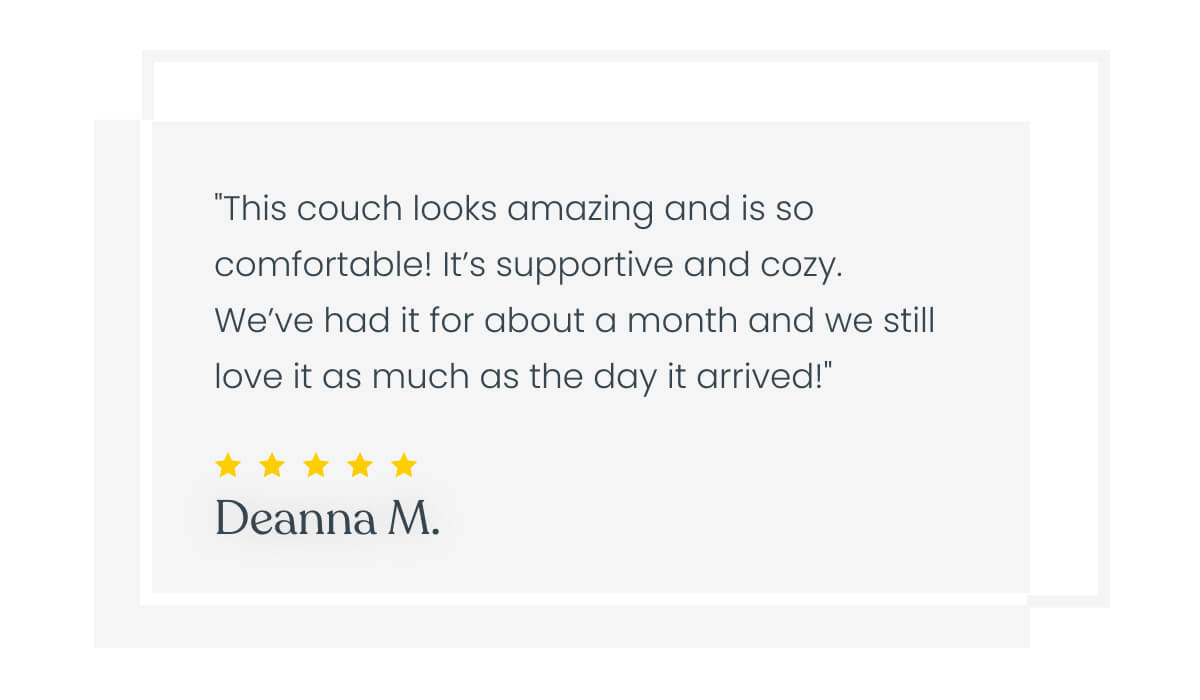
Task: Click the fourth gold rating star
Action: pyautogui.click(x=360, y=465)
